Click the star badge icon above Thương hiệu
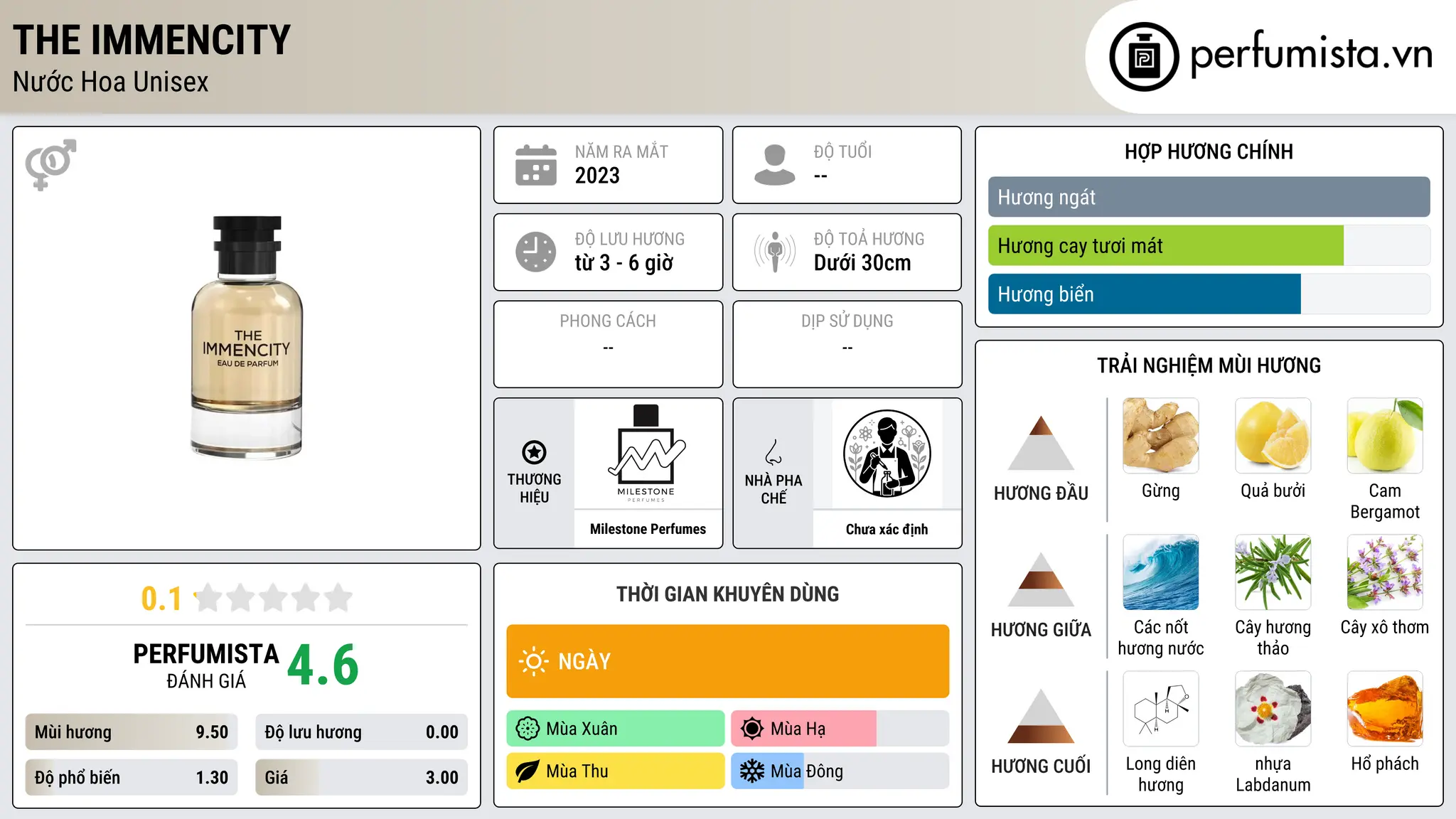The width and height of the screenshot is (1456, 819). pyautogui.click(x=534, y=452)
